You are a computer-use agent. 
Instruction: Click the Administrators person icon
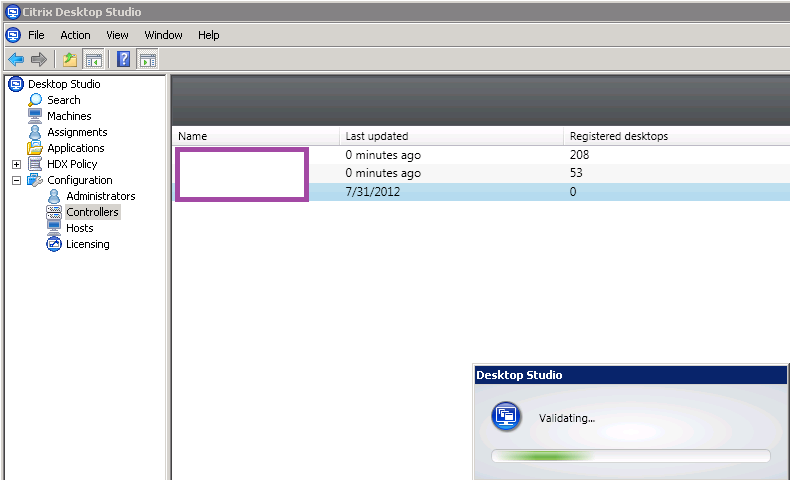tap(54, 196)
